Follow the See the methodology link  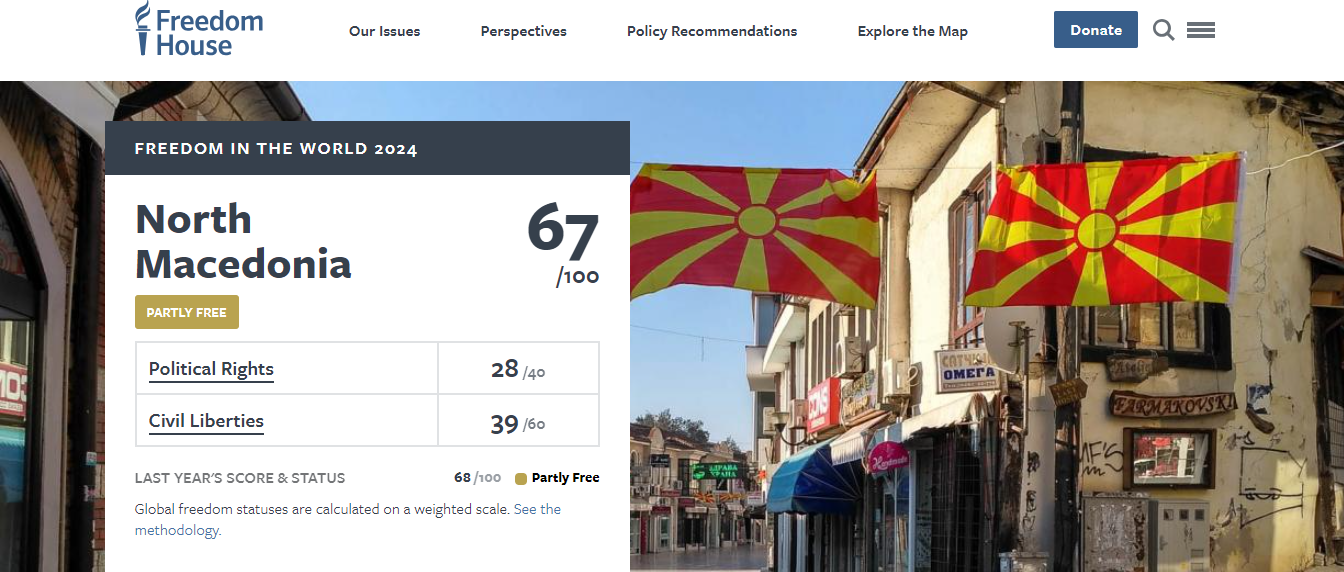pyautogui.click(x=537, y=509)
